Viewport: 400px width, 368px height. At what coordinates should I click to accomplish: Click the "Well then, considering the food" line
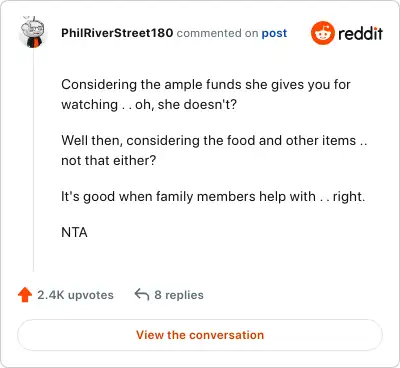(214, 141)
